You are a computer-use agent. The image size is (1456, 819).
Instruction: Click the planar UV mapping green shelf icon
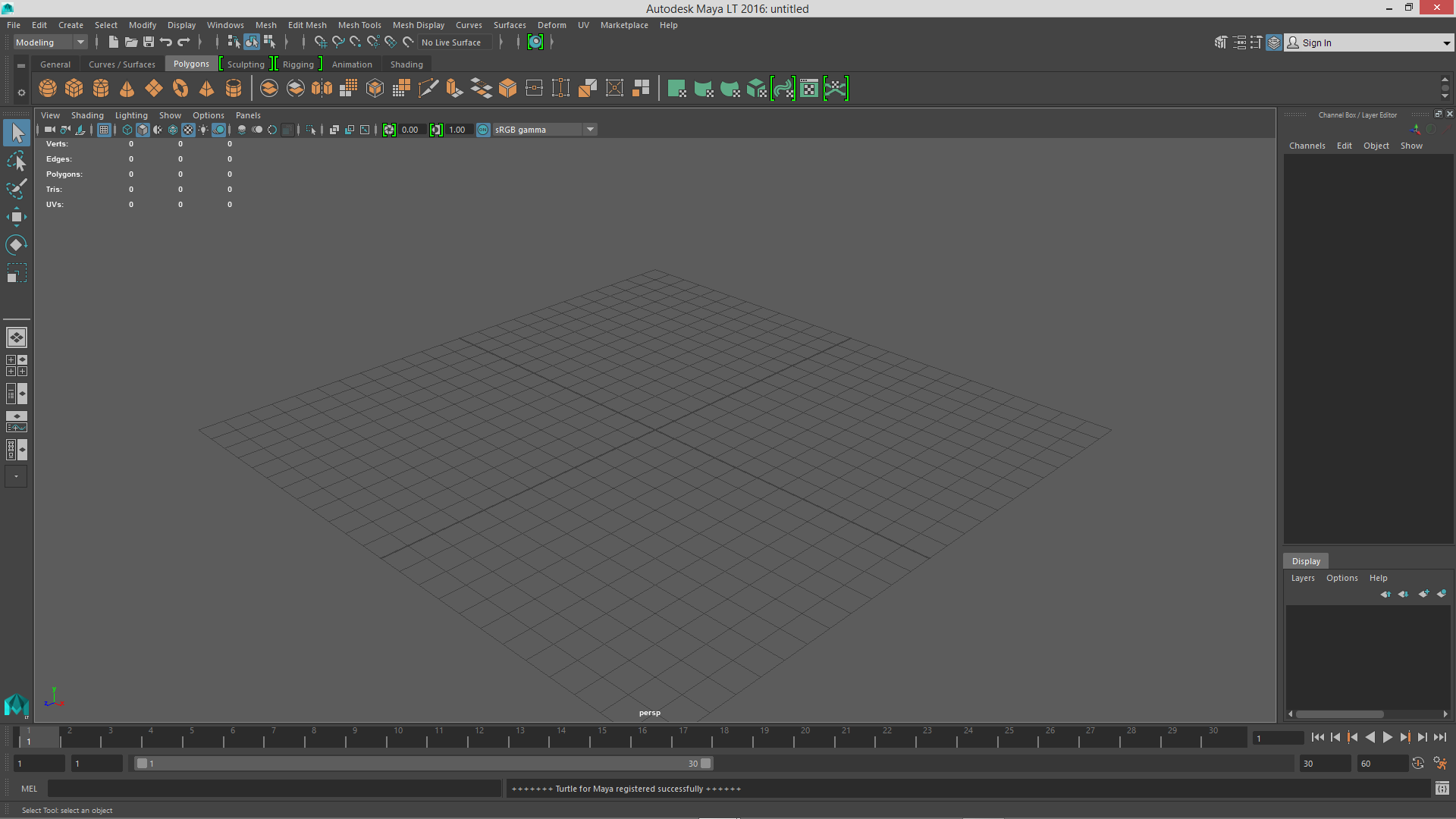(677, 89)
